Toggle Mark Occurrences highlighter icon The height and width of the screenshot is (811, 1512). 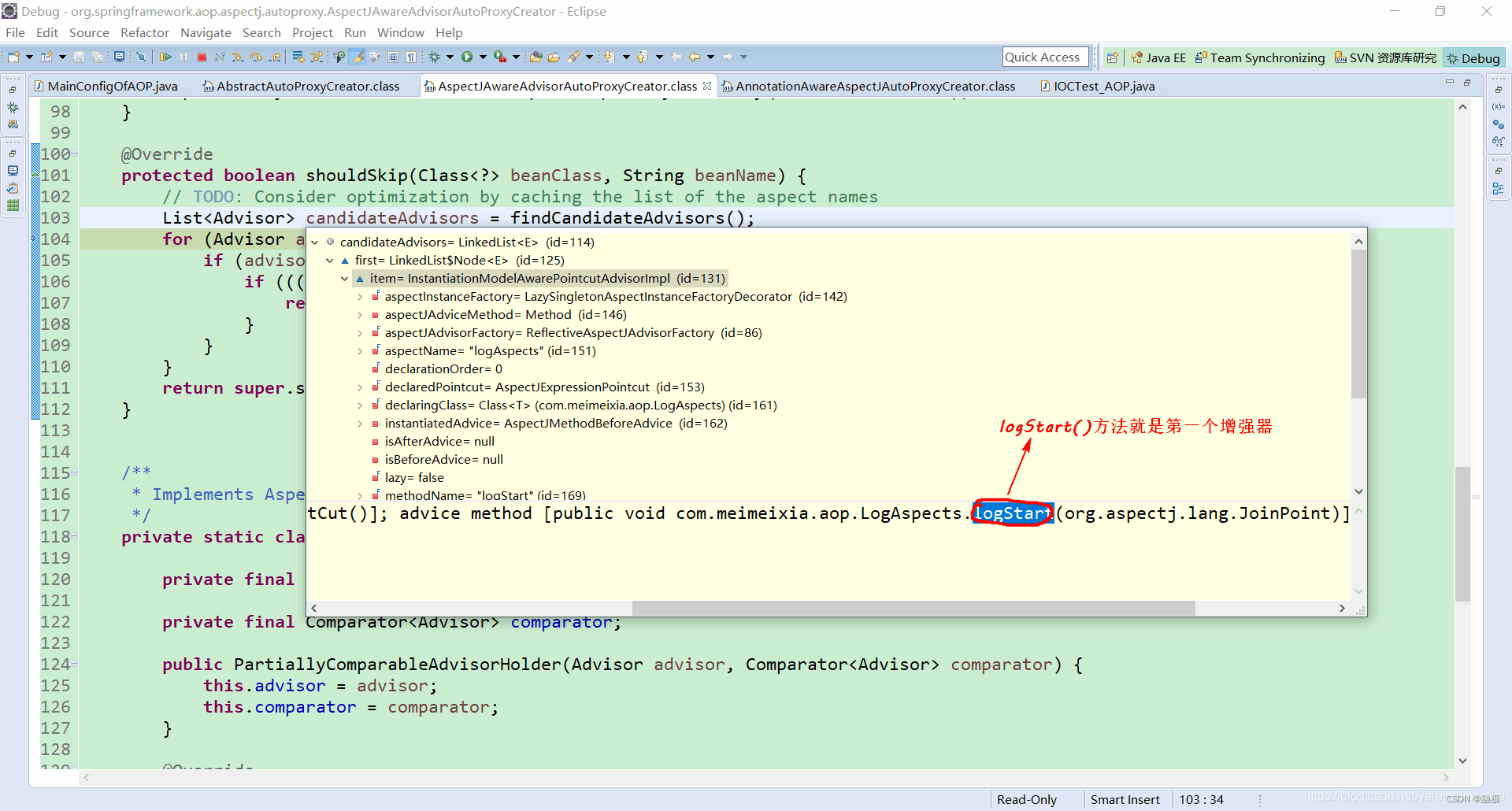pos(358,57)
